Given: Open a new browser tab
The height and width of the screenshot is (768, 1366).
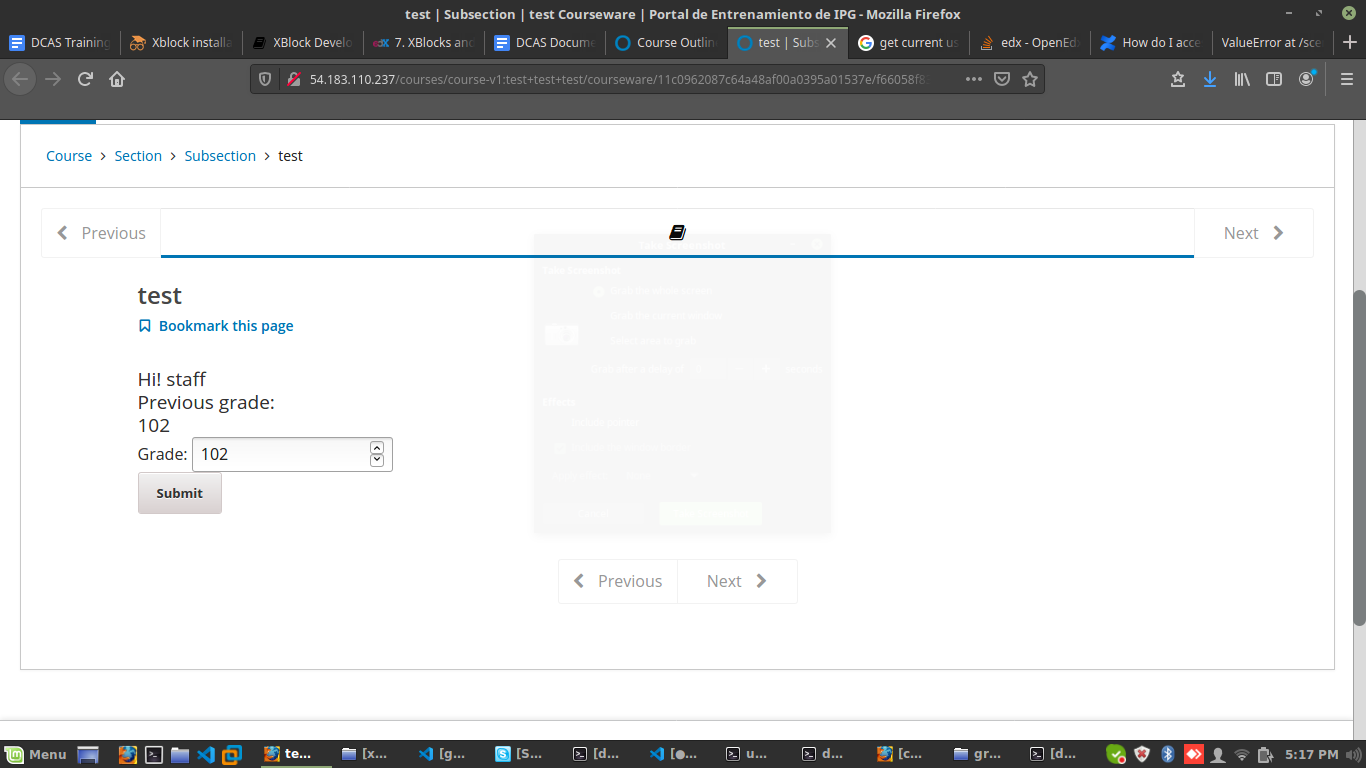Looking at the screenshot, I should tap(1350, 43).
